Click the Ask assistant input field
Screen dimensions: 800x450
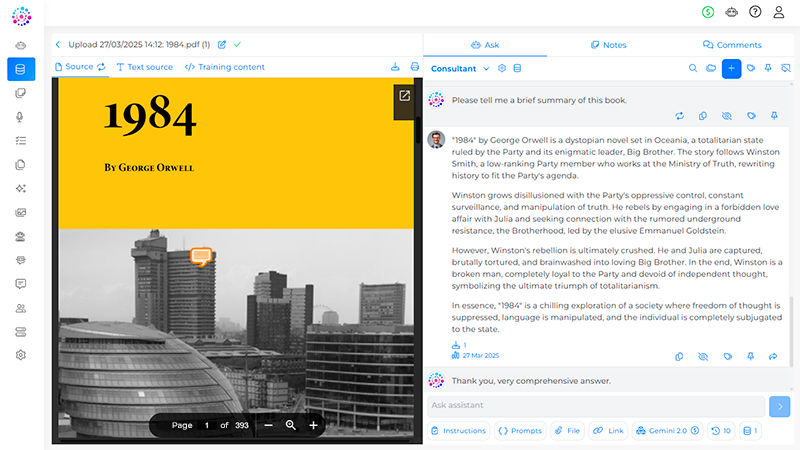click(596, 406)
